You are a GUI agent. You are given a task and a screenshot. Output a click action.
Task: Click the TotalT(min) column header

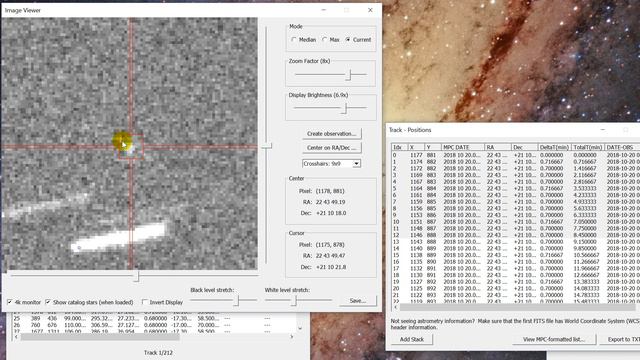click(x=587, y=147)
